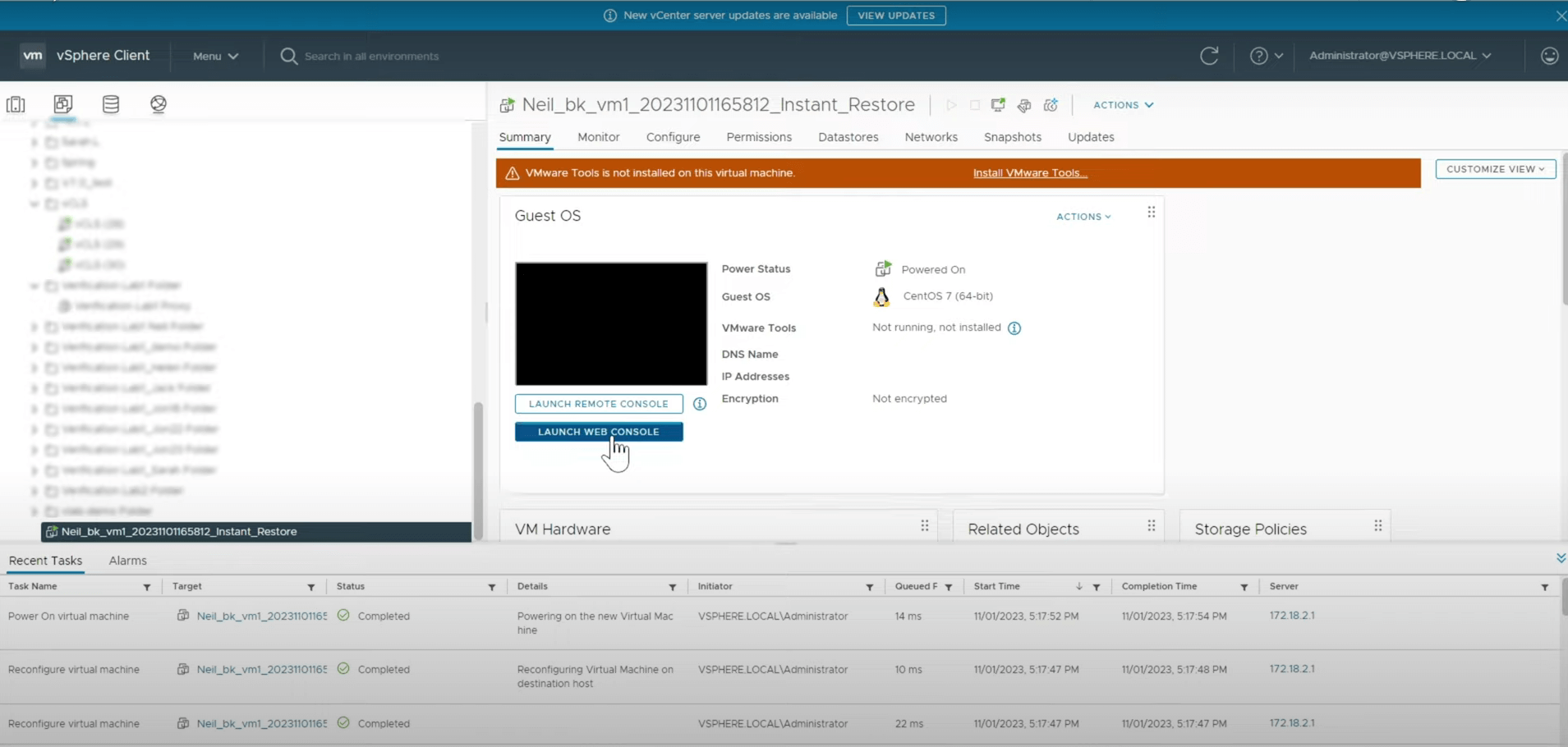1568x747 pixels.
Task: Filter the Initiator column
Action: tap(870, 587)
